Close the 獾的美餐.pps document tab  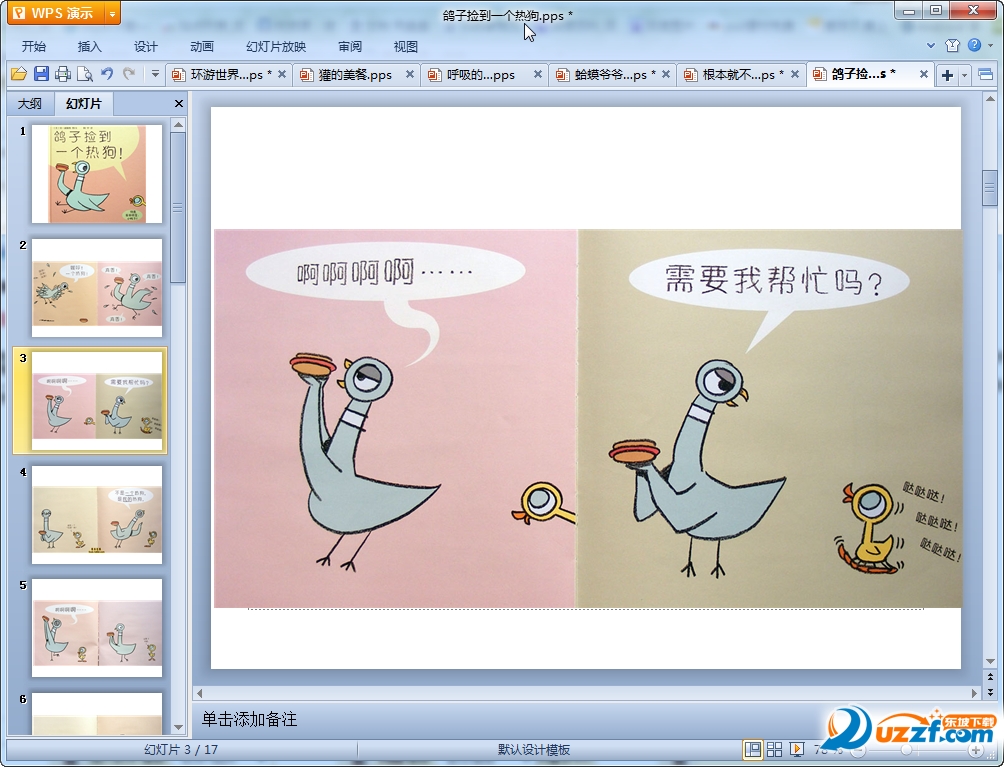coord(410,74)
